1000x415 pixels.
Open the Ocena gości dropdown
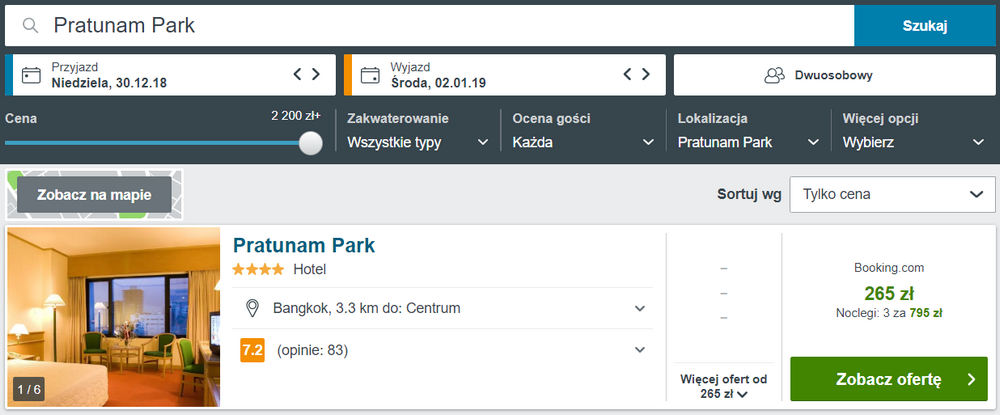(584, 142)
